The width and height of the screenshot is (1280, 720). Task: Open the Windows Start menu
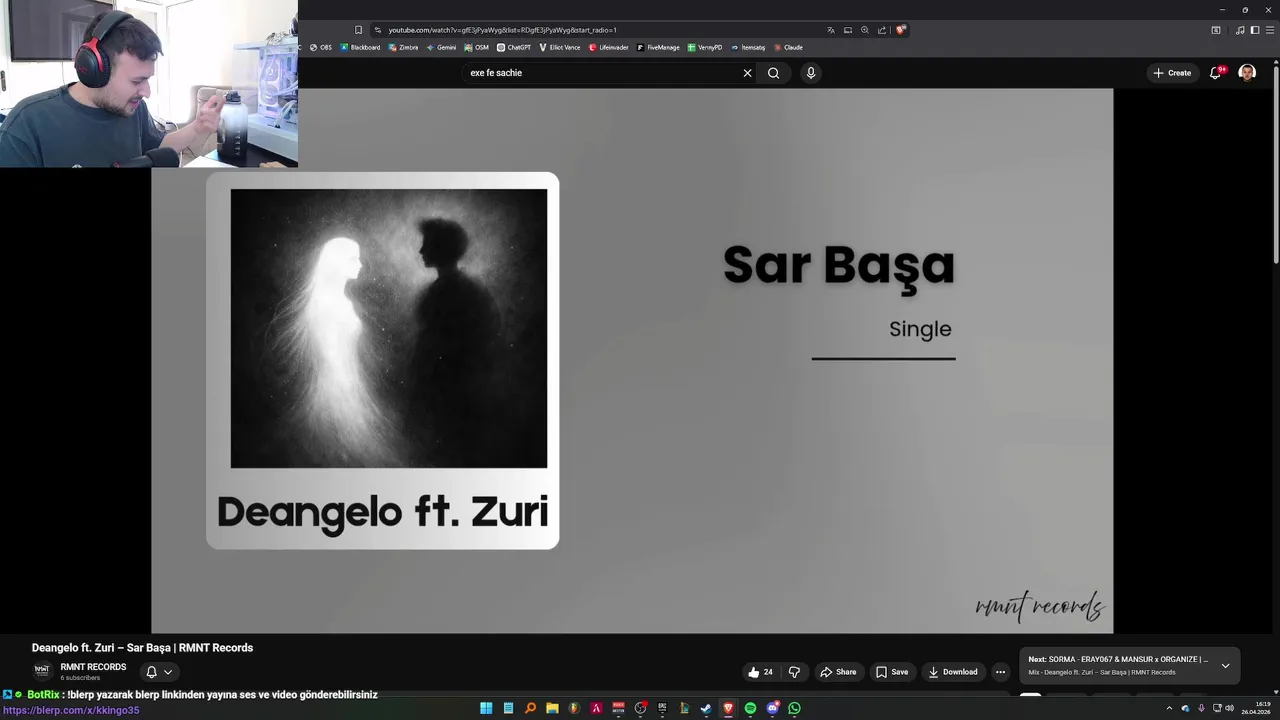[486, 708]
